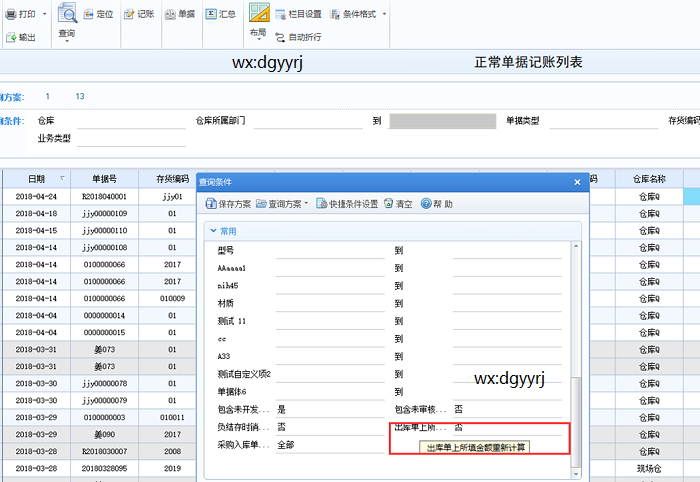
Task: Select row with 单据号 0100000003
Action: (x=104, y=417)
